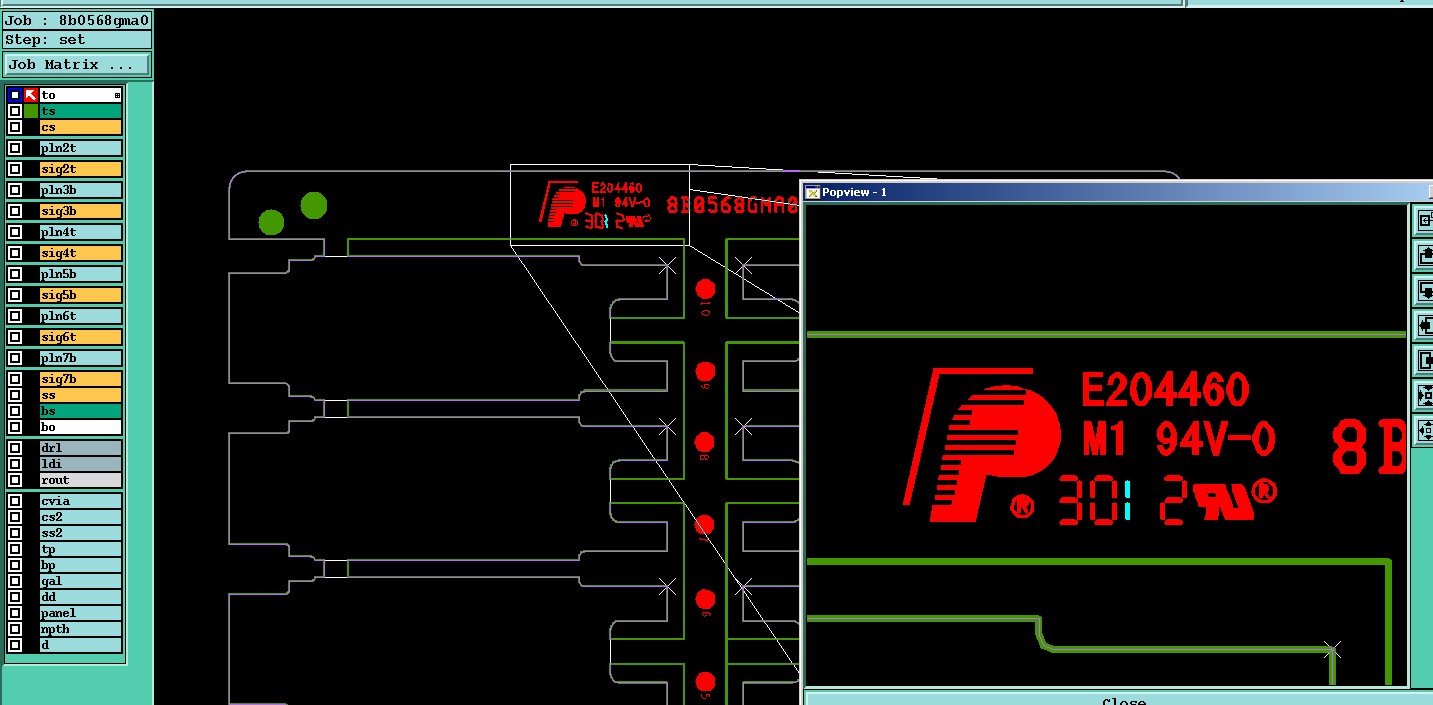Select the 'sig4t' layer name
The image size is (1433, 705).
tap(81, 253)
